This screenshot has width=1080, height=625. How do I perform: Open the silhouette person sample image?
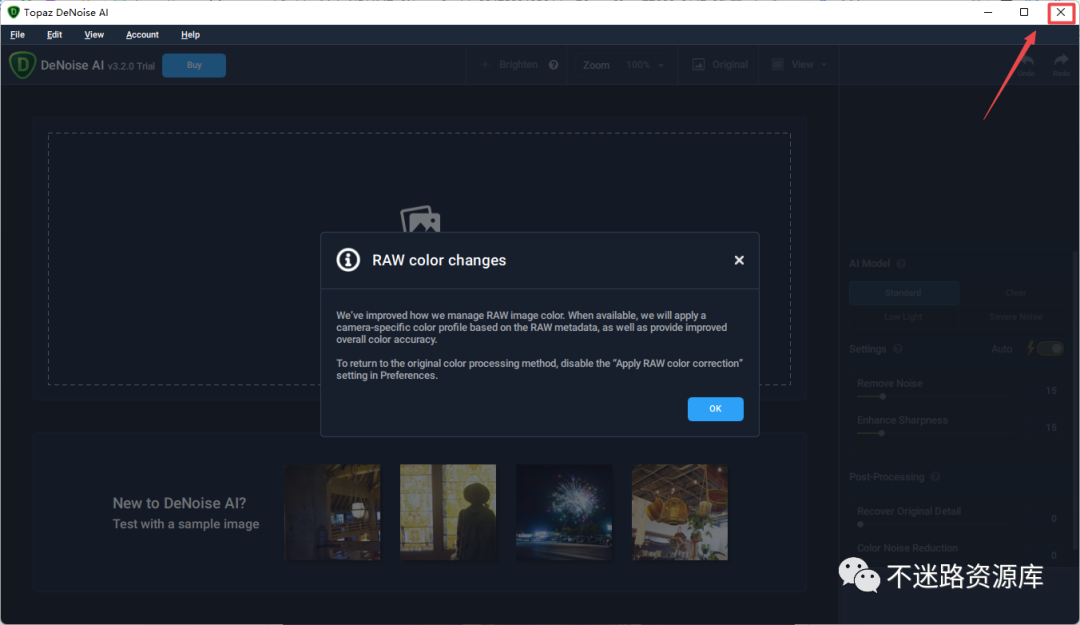[448, 512]
